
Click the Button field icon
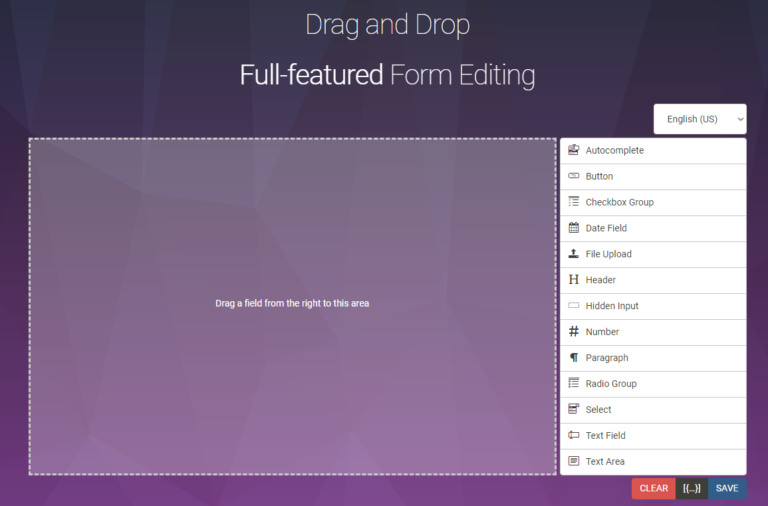click(574, 176)
